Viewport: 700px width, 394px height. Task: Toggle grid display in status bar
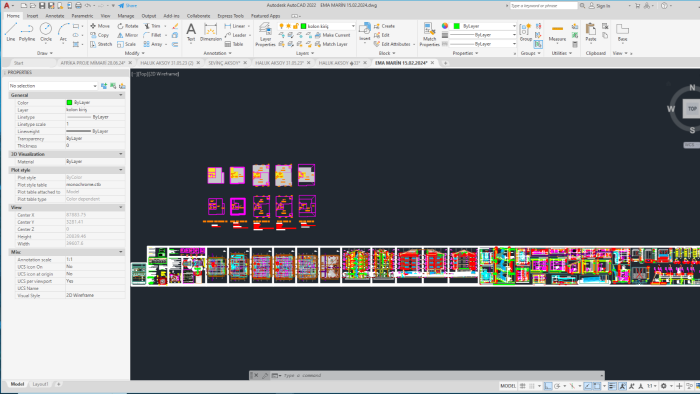click(522, 386)
